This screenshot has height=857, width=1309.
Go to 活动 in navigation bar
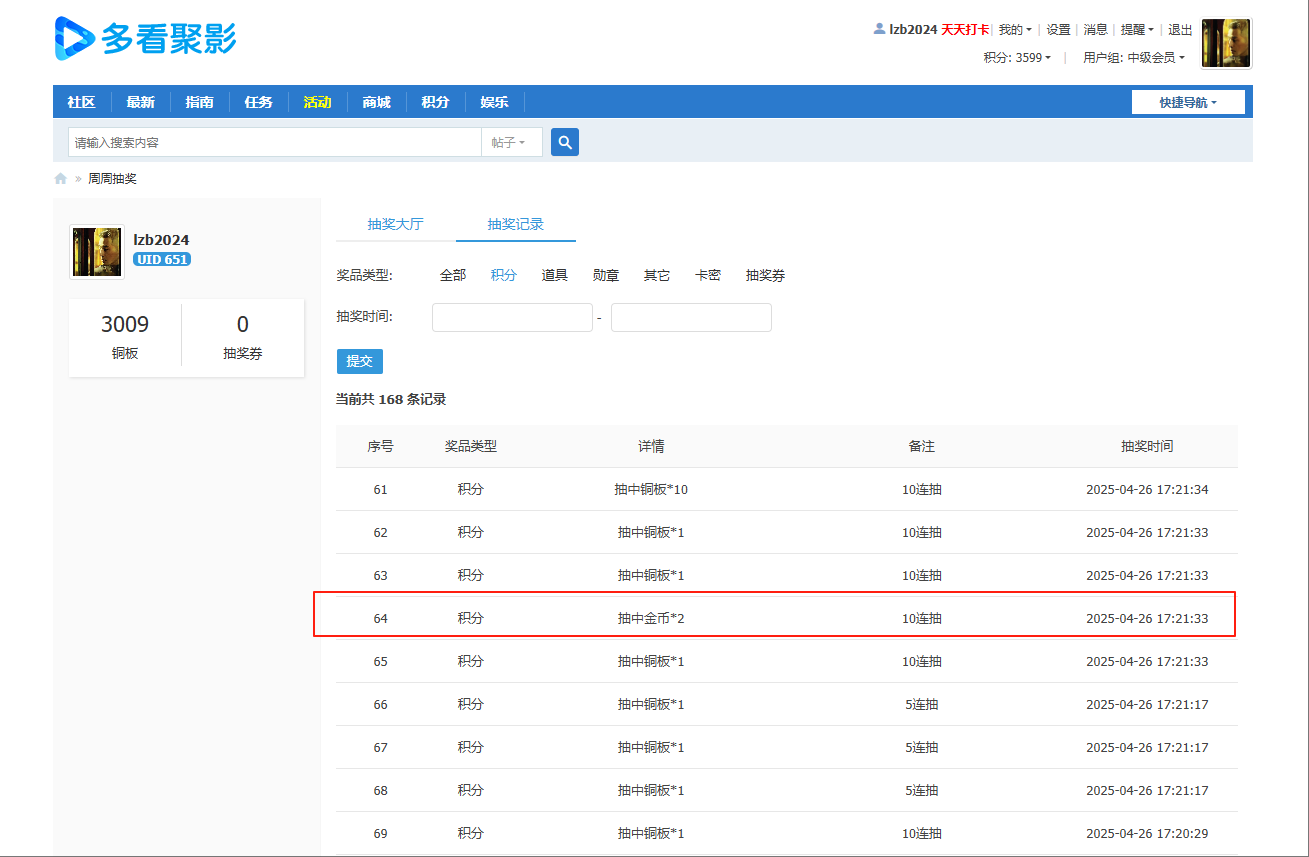click(x=317, y=102)
